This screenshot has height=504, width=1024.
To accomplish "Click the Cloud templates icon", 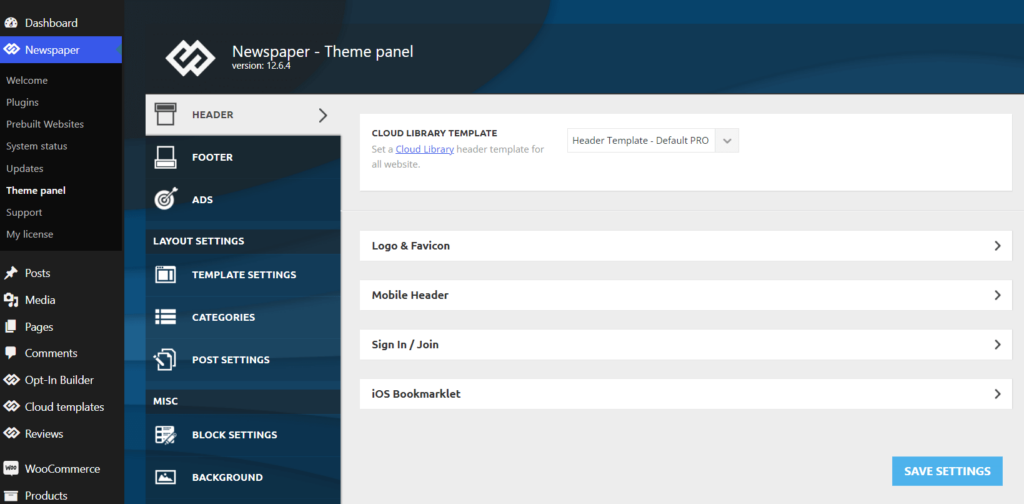I will [x=10, y=407].
